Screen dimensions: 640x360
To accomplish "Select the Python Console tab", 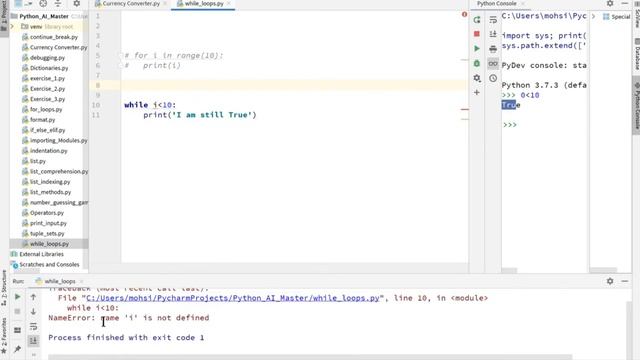I will click(497, 3).
